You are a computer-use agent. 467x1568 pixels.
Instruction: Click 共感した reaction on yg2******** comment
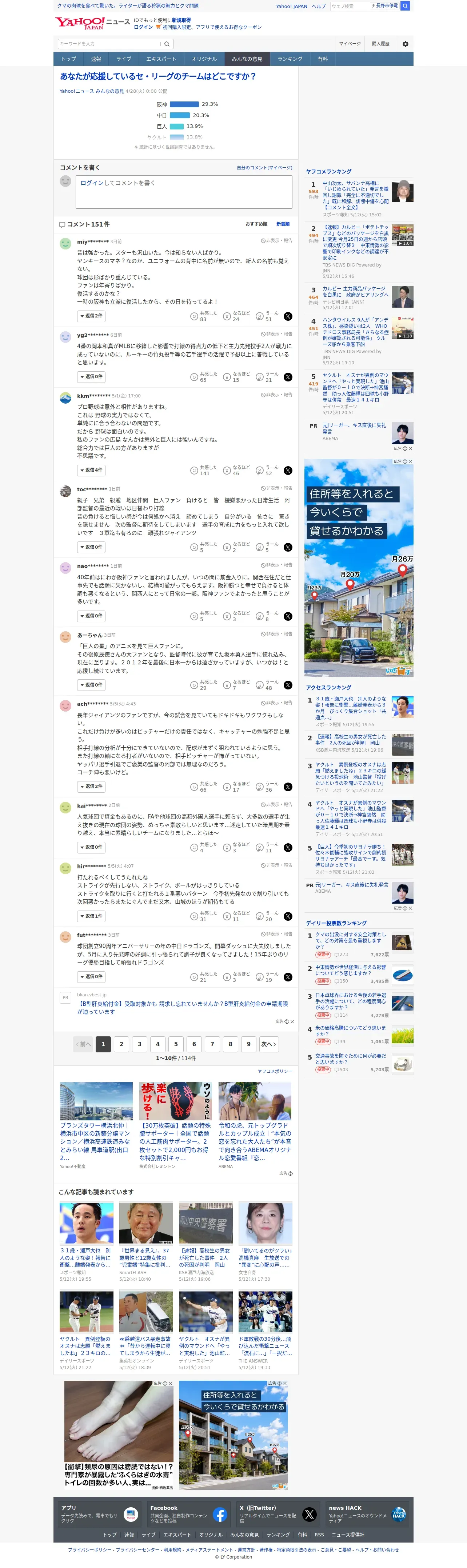tap(203, 377)
